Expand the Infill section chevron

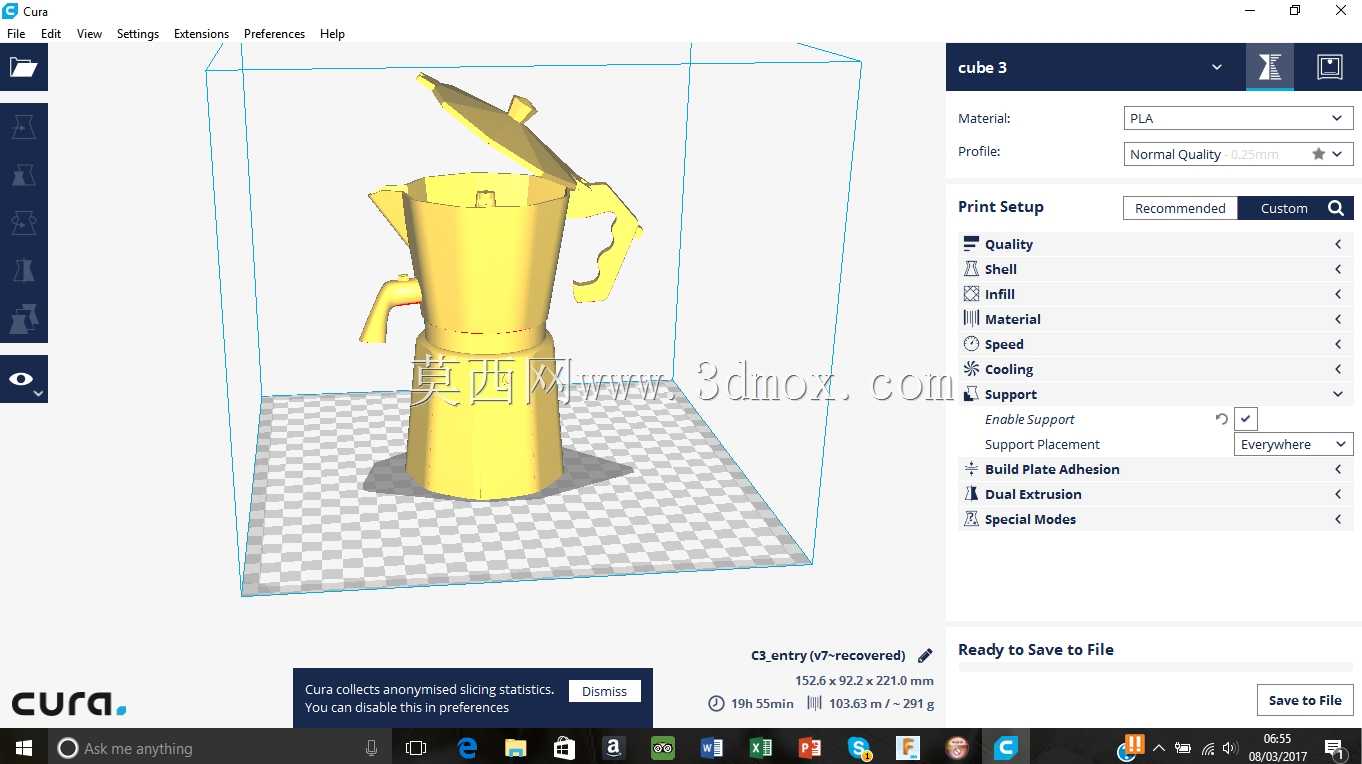tap(1338, 294)
